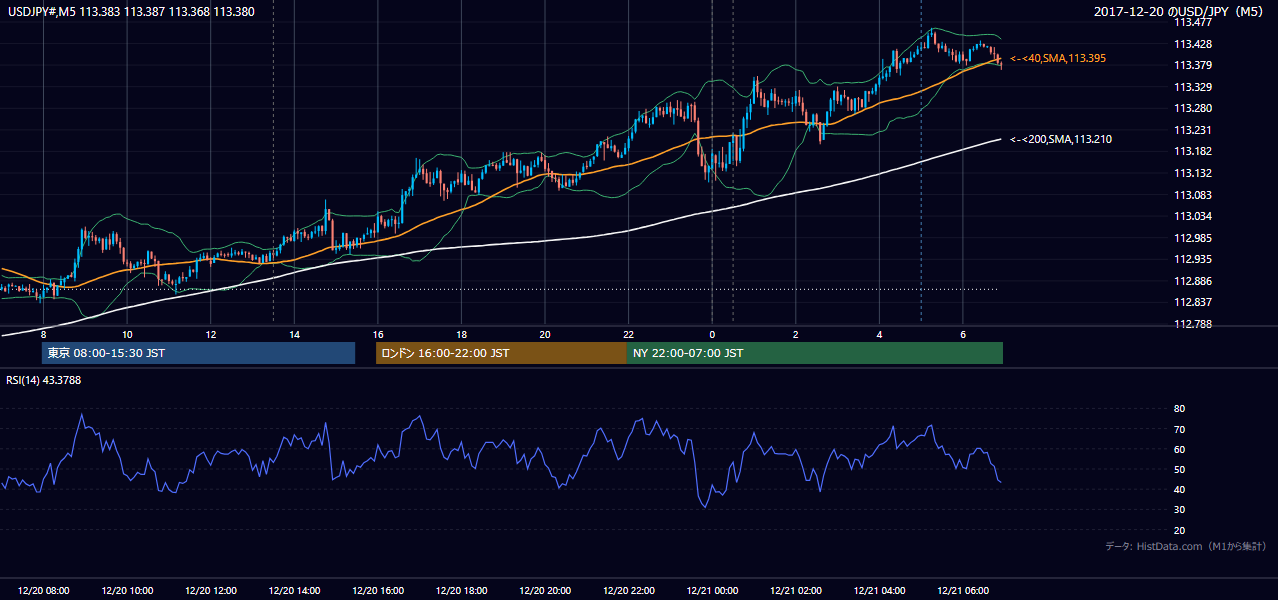
Task: Click hour label 10 under price chart
Action: coord(127,334)
